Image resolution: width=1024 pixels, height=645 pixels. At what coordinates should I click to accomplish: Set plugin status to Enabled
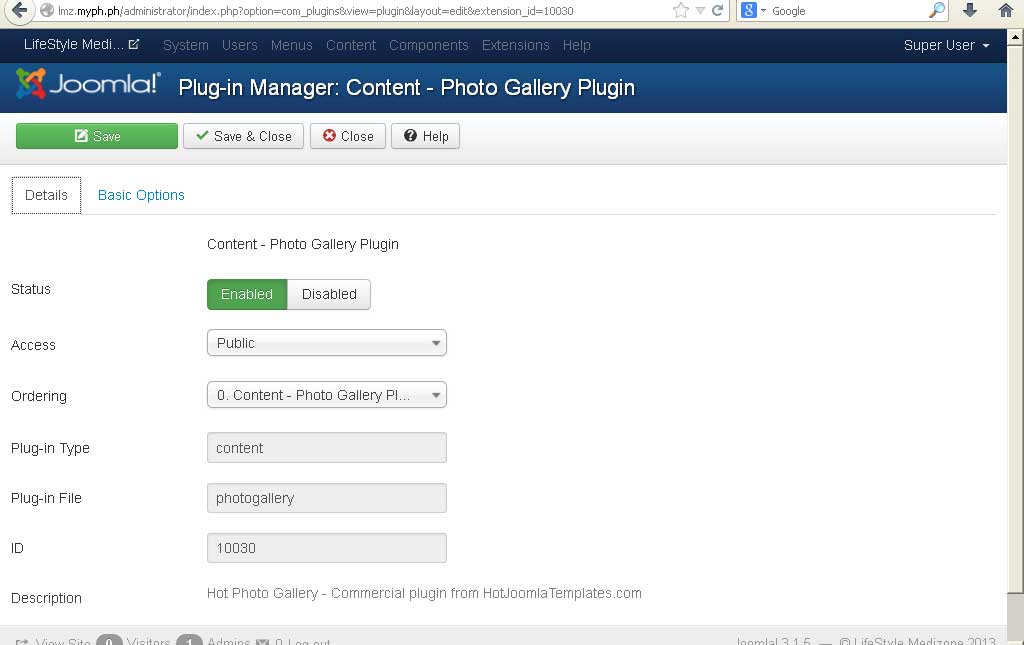(x=247, y=294)
